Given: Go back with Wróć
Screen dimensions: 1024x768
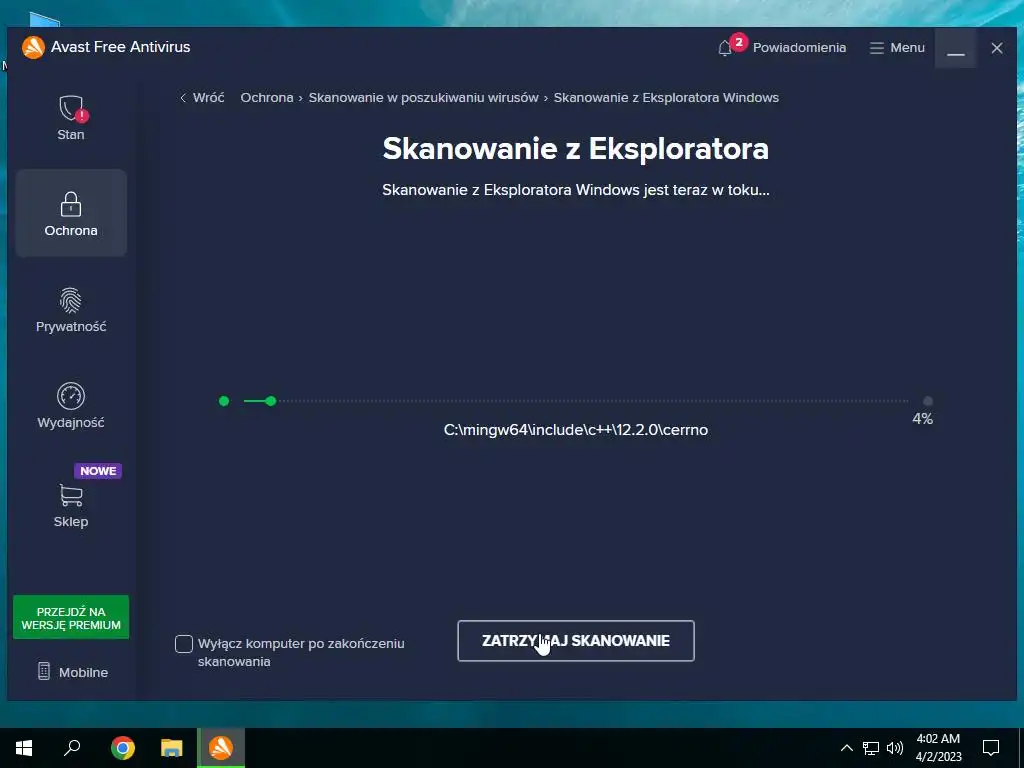Looking at the screenshot, I should tap(202, 97).
